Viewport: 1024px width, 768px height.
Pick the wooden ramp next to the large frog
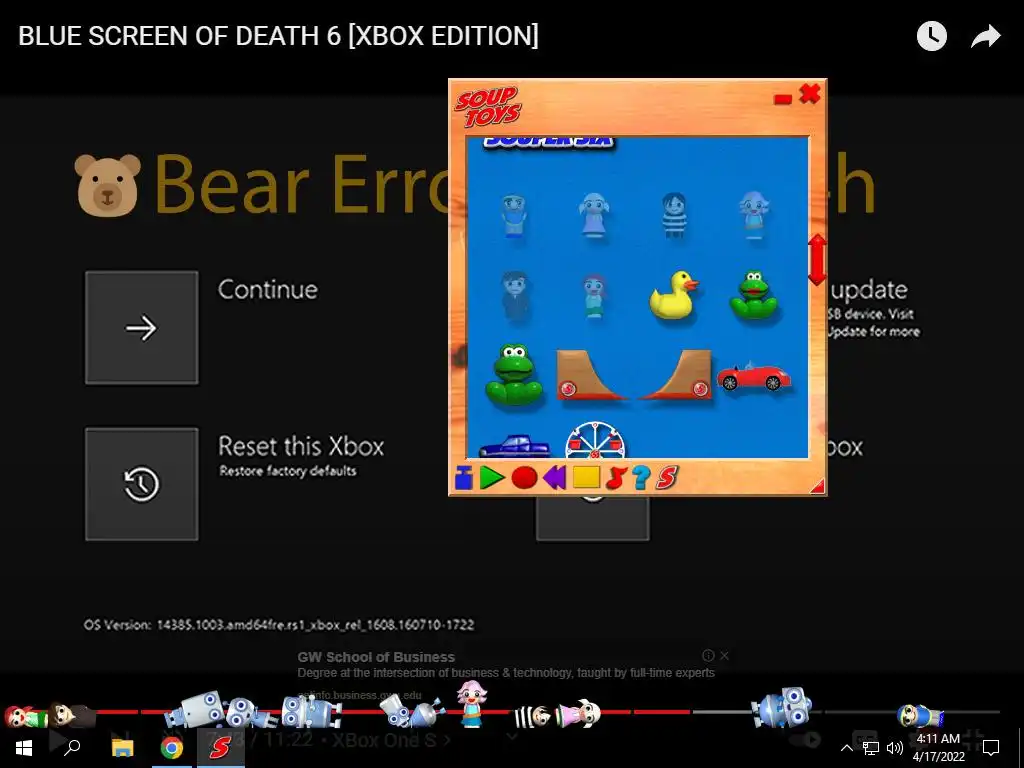[591, 375]
